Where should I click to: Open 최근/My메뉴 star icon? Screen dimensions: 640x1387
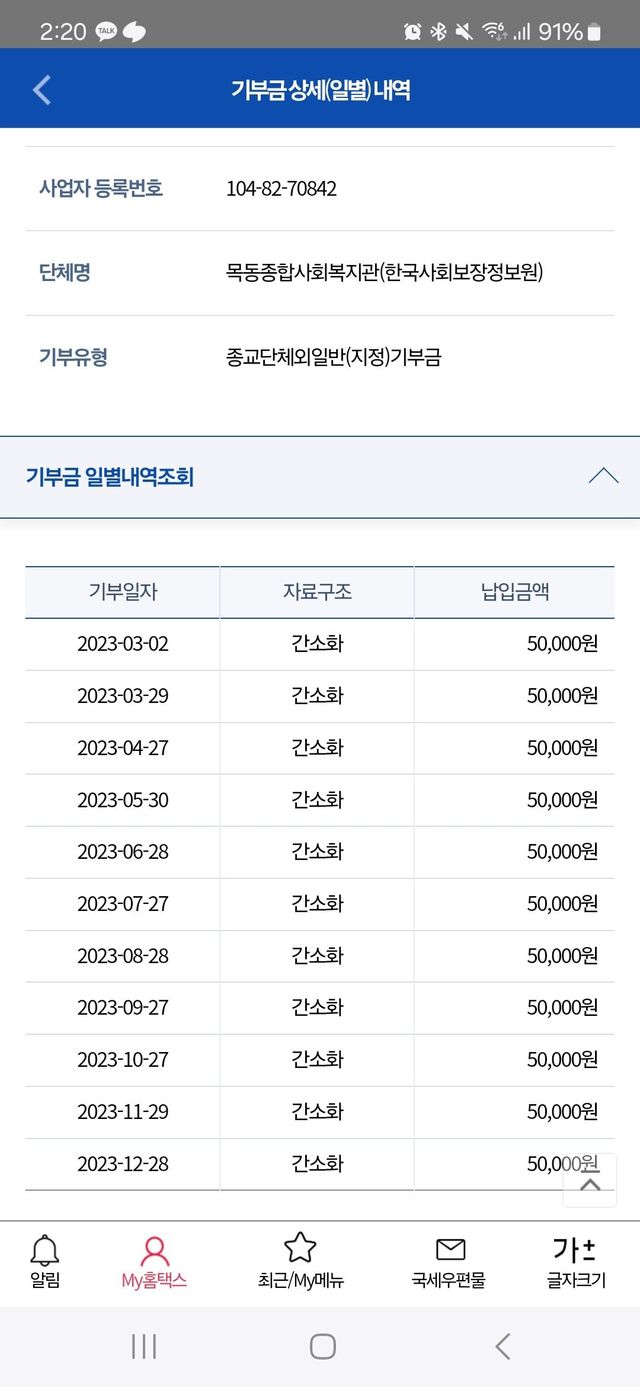coord(300,1248)
